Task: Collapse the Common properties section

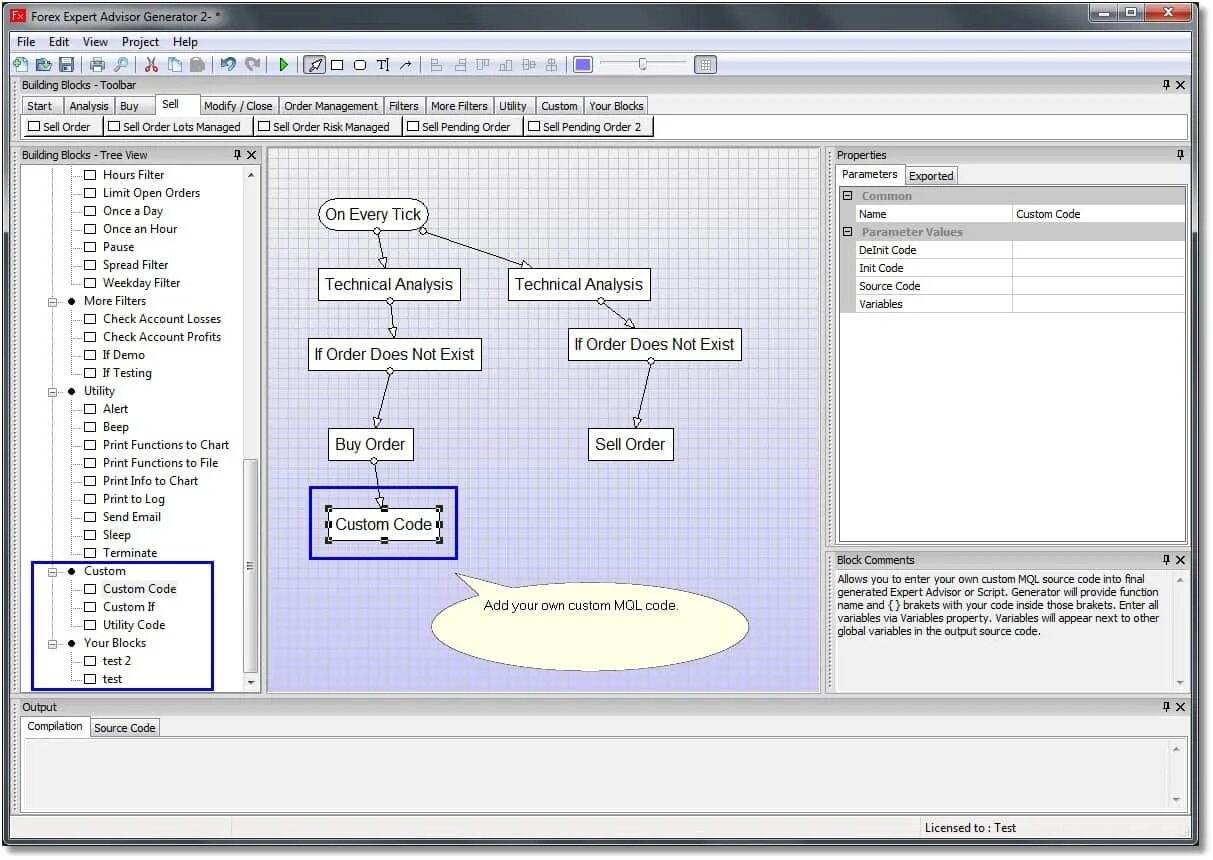Action: [847, 196]
